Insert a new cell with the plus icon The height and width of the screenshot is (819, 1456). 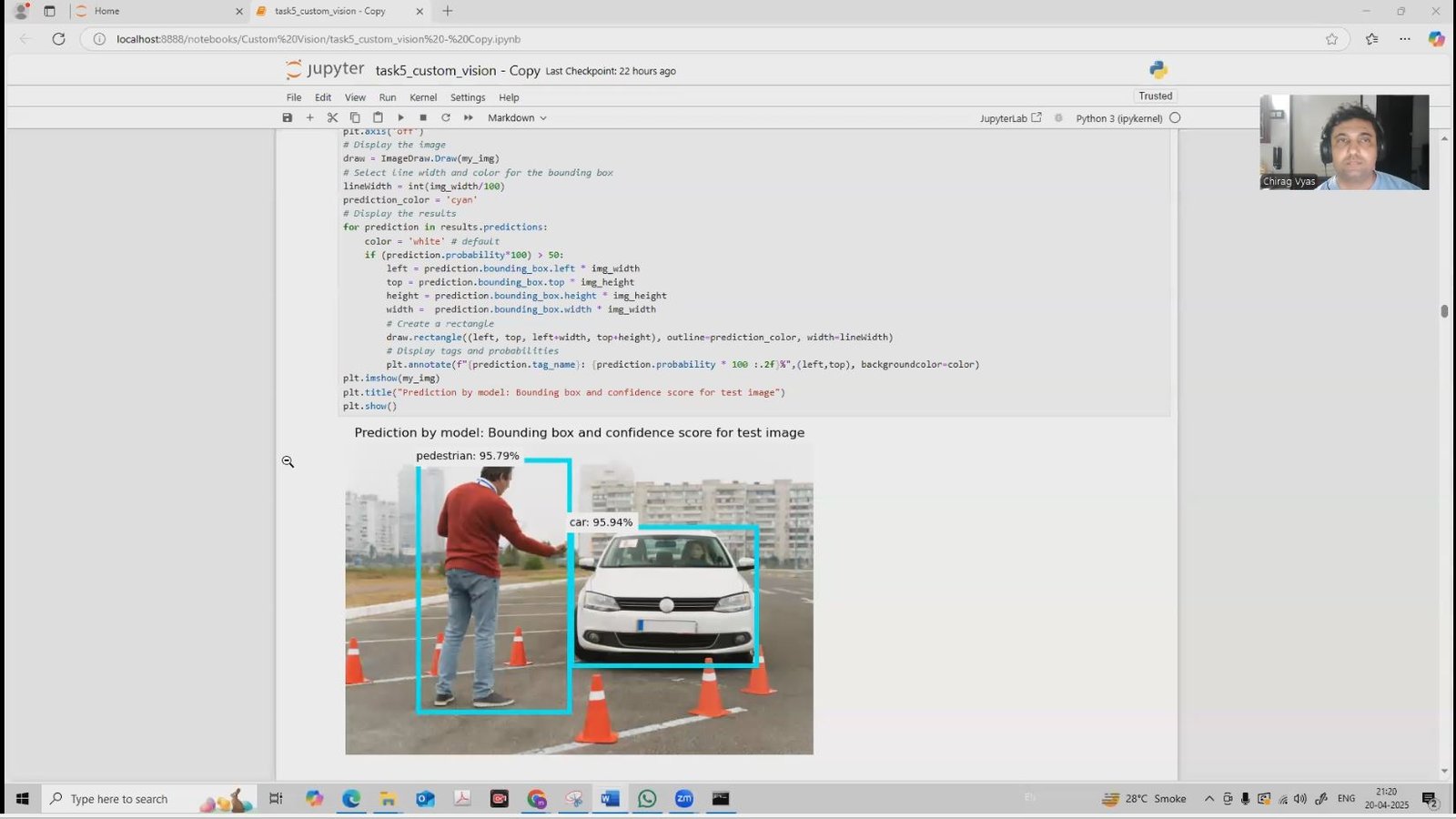pyautogui.click(x=309, y=117)
